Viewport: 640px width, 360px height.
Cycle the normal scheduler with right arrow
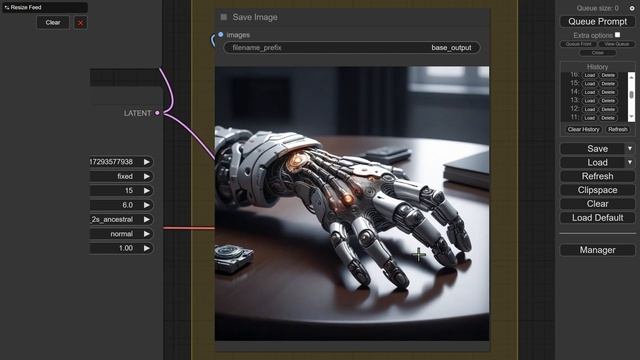click(x=147, y=234)
